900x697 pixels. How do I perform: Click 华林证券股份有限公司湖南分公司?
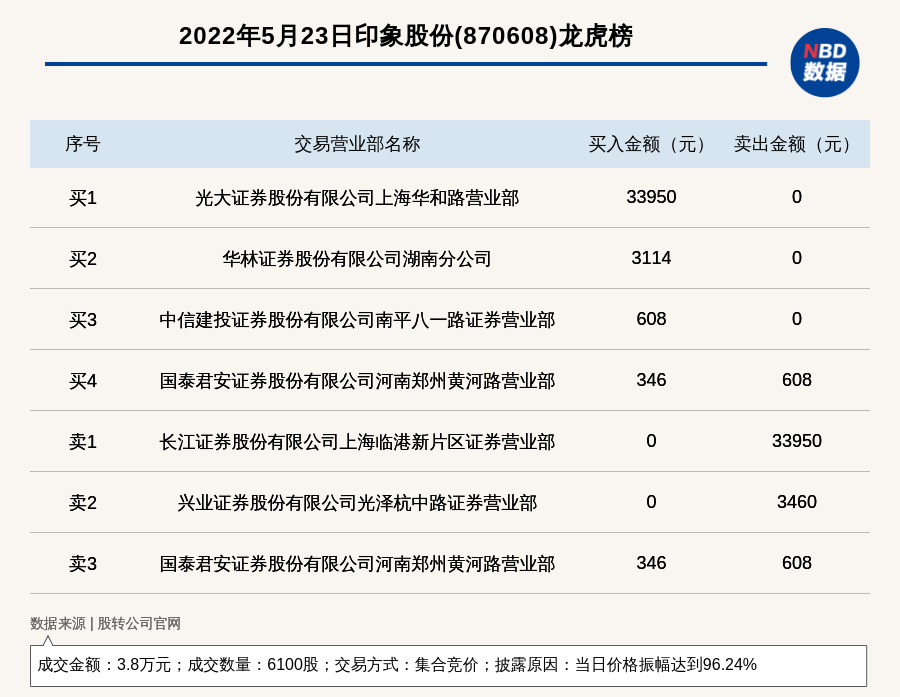pos(357,258)
